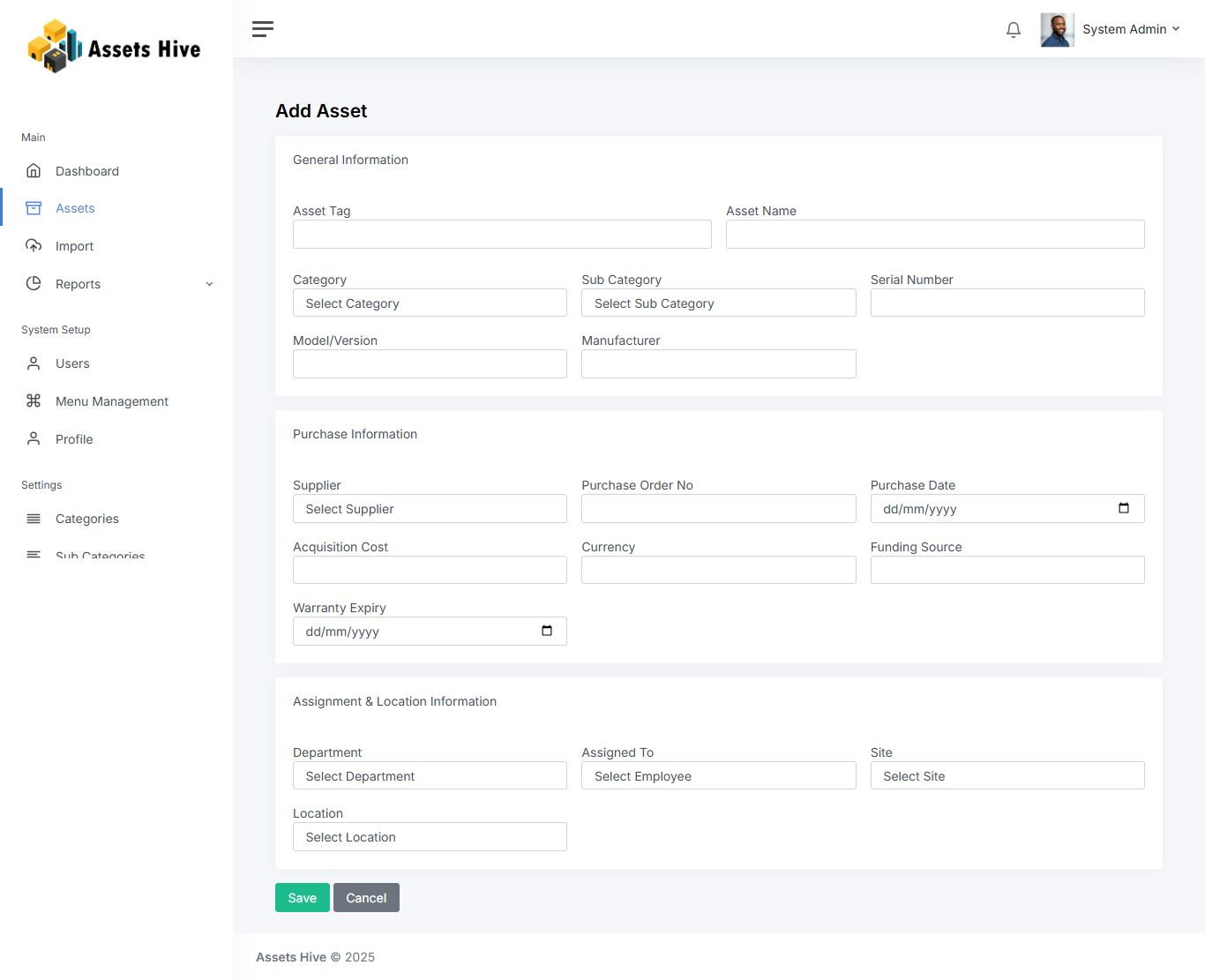Click the Menu Management command icon
This screenshot has height=980, width=1205.
[34, 401]
